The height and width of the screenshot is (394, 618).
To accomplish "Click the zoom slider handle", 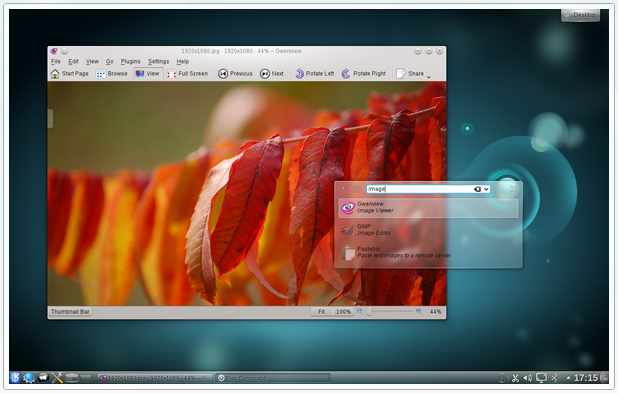I will [x=369, y=312].
